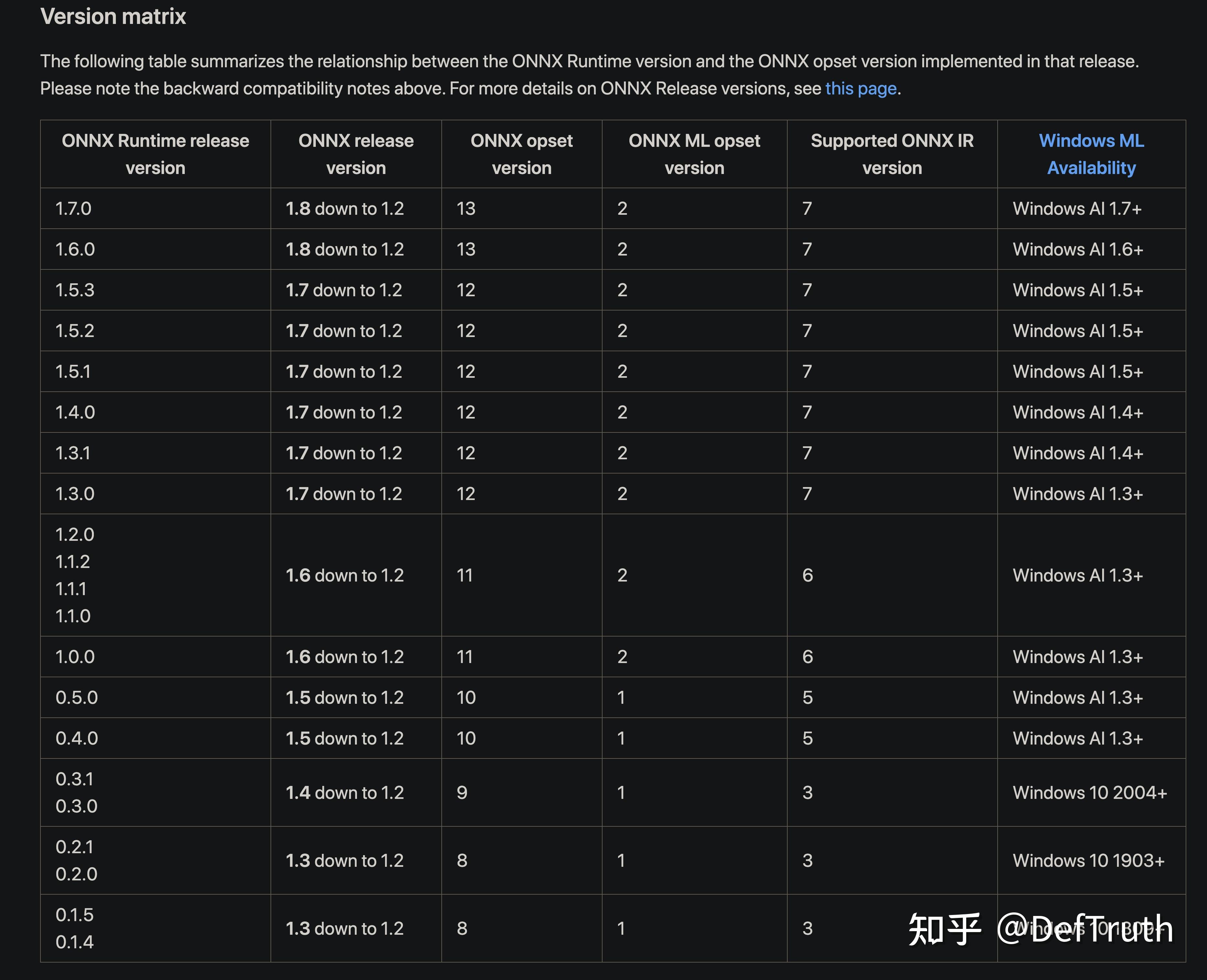This screenshot has height=980, width=1207.
Task: Select the Supported ONNX IR version header
Action: pyautogui.click(x=892, y=154)
